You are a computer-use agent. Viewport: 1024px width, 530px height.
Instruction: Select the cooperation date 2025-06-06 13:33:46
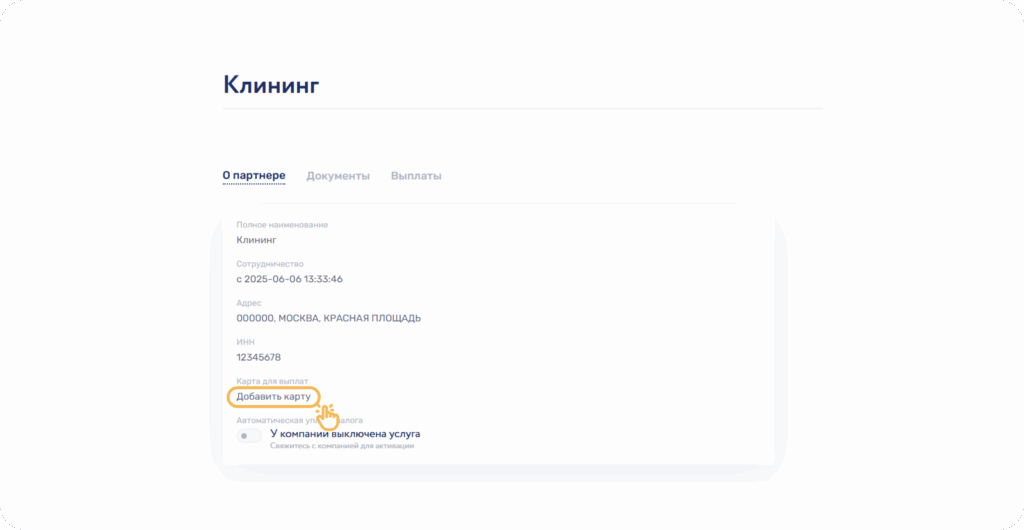289,279
